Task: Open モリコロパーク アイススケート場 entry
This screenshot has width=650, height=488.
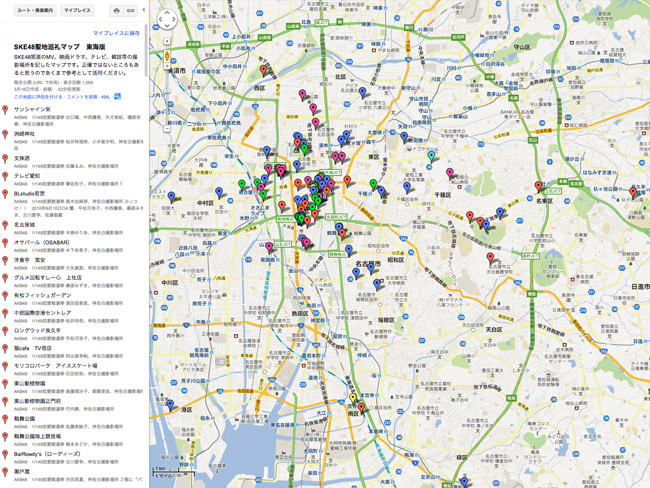Action: point(56,366)
